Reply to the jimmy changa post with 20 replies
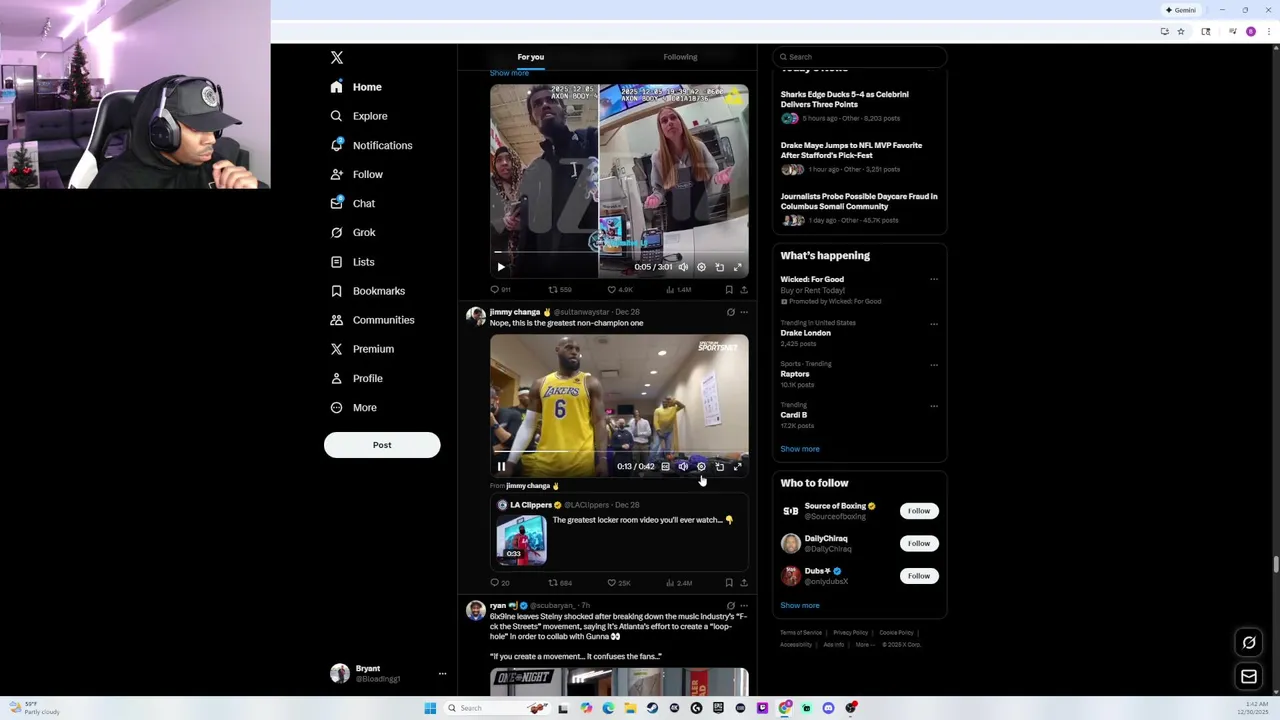This screenshot has height=720, width=1280. pos(500,583)
